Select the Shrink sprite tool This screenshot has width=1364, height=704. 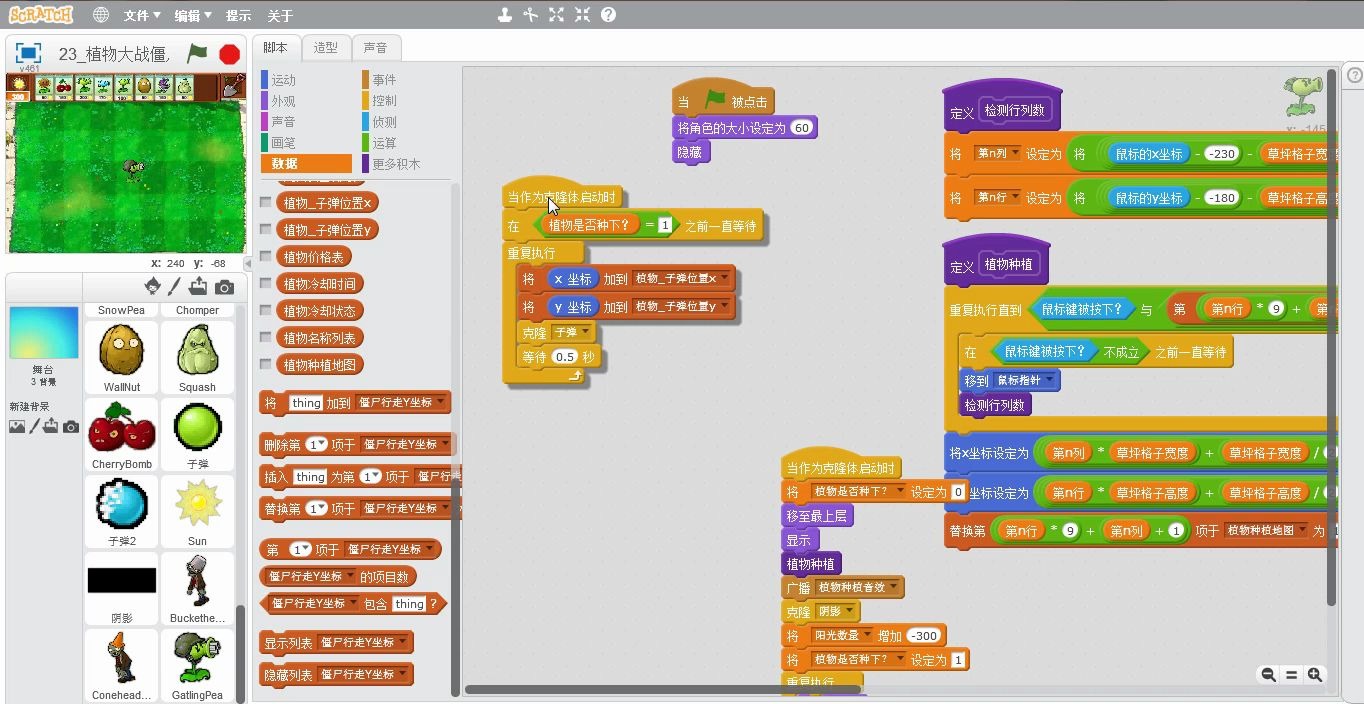(582, 15)
